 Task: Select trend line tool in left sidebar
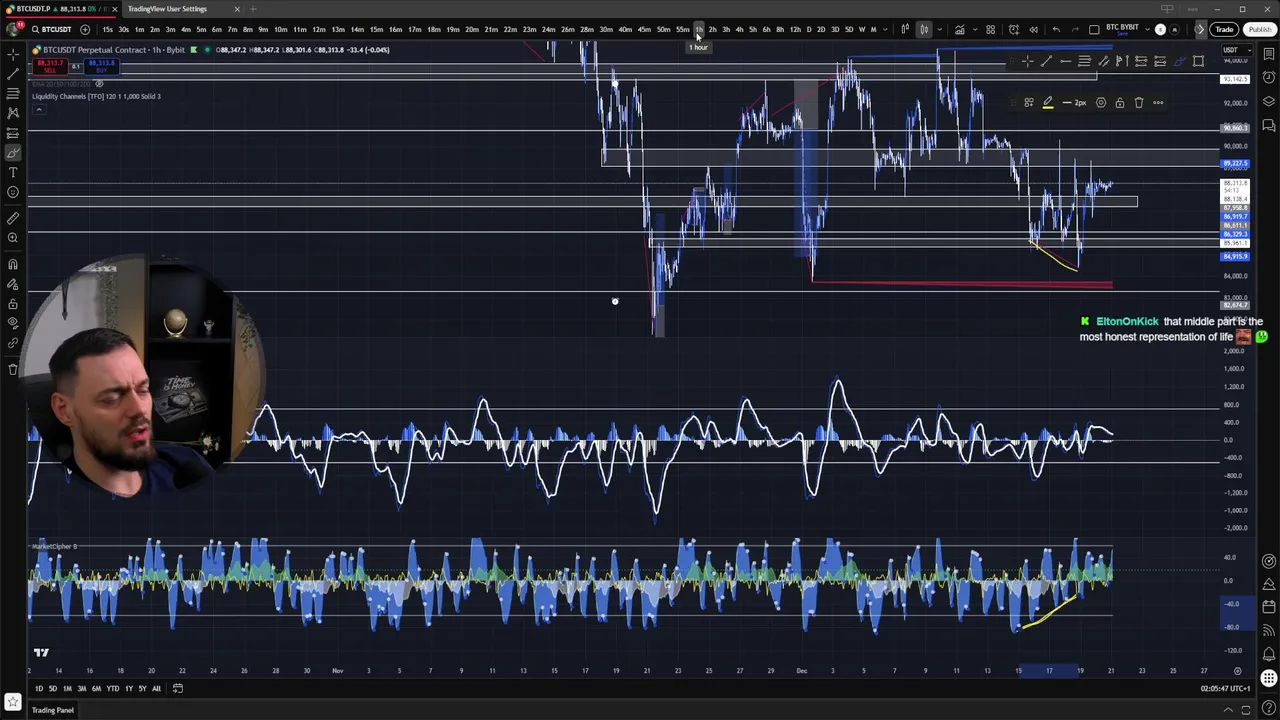[13, 74]
